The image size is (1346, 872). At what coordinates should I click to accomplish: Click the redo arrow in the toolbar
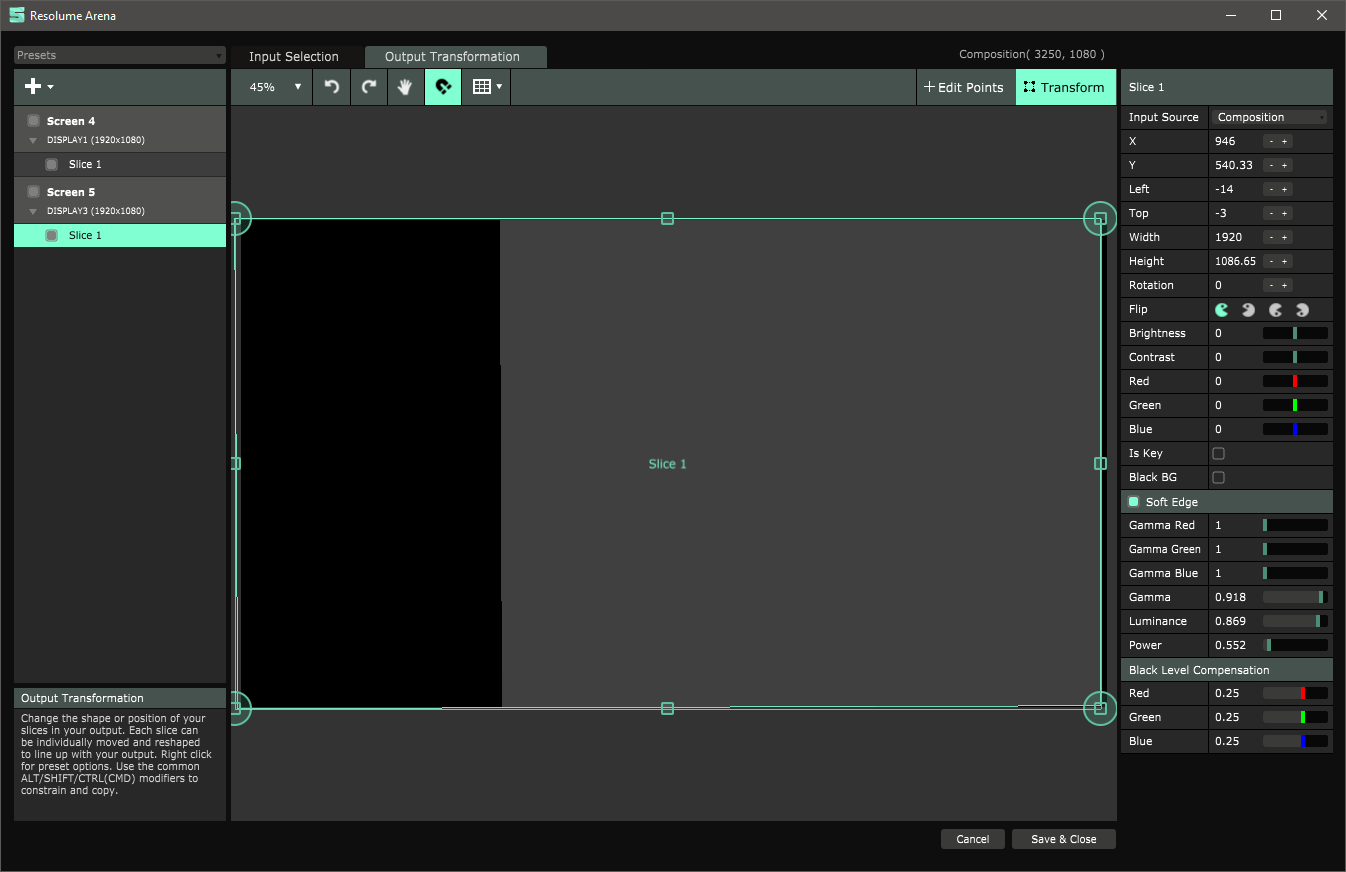click(369, 87)
